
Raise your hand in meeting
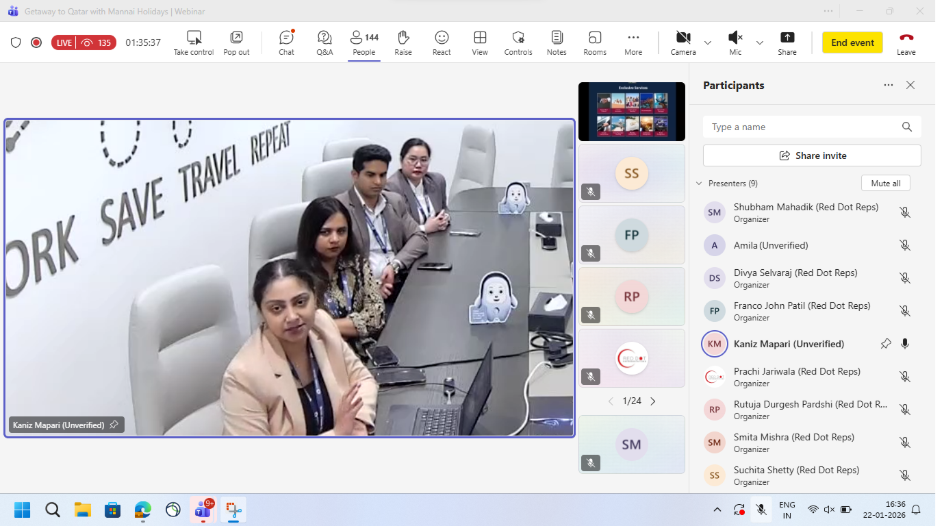click(x=403, y=42)
